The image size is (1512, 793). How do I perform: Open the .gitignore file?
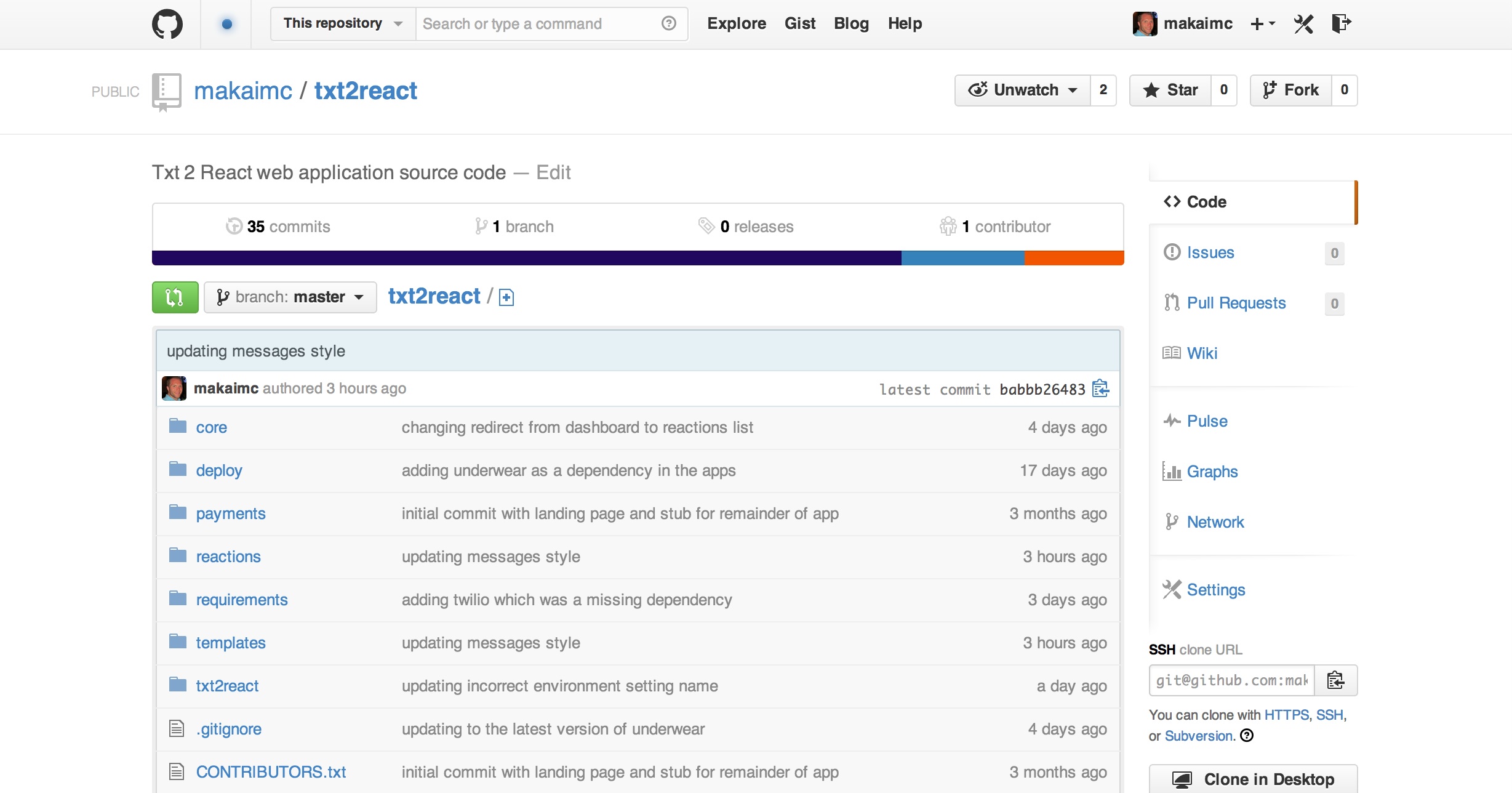click(x=229, y=729)
